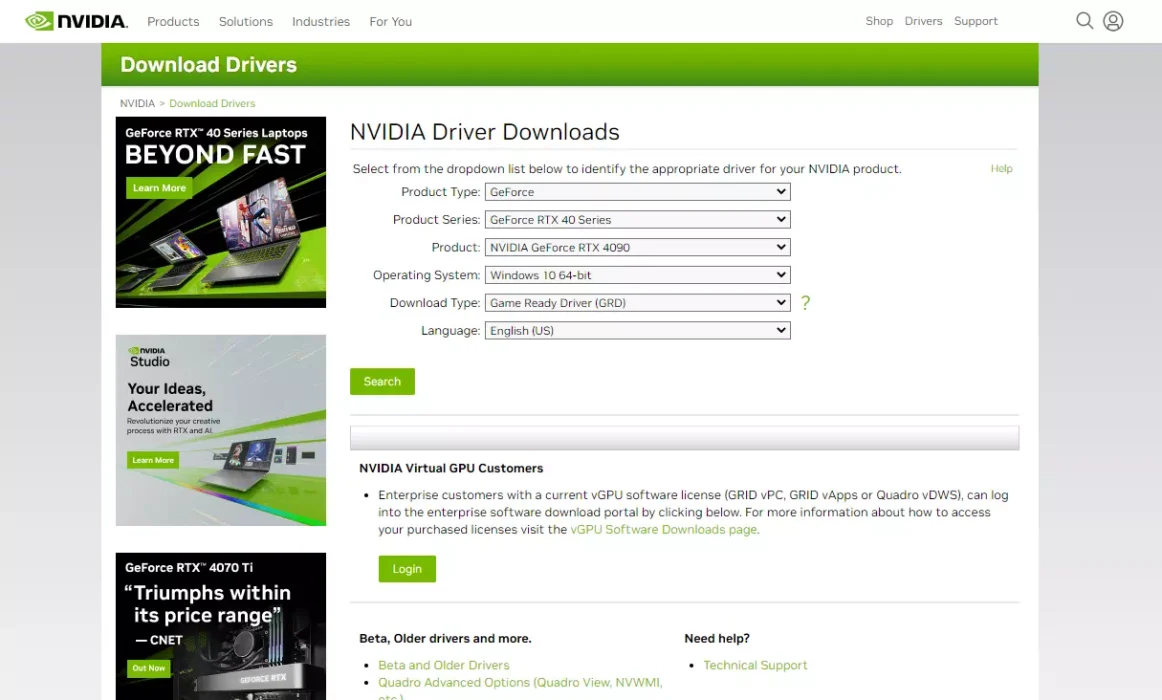
Task: Expand the Download Type dropdown
Action: [x=637, y=303]
